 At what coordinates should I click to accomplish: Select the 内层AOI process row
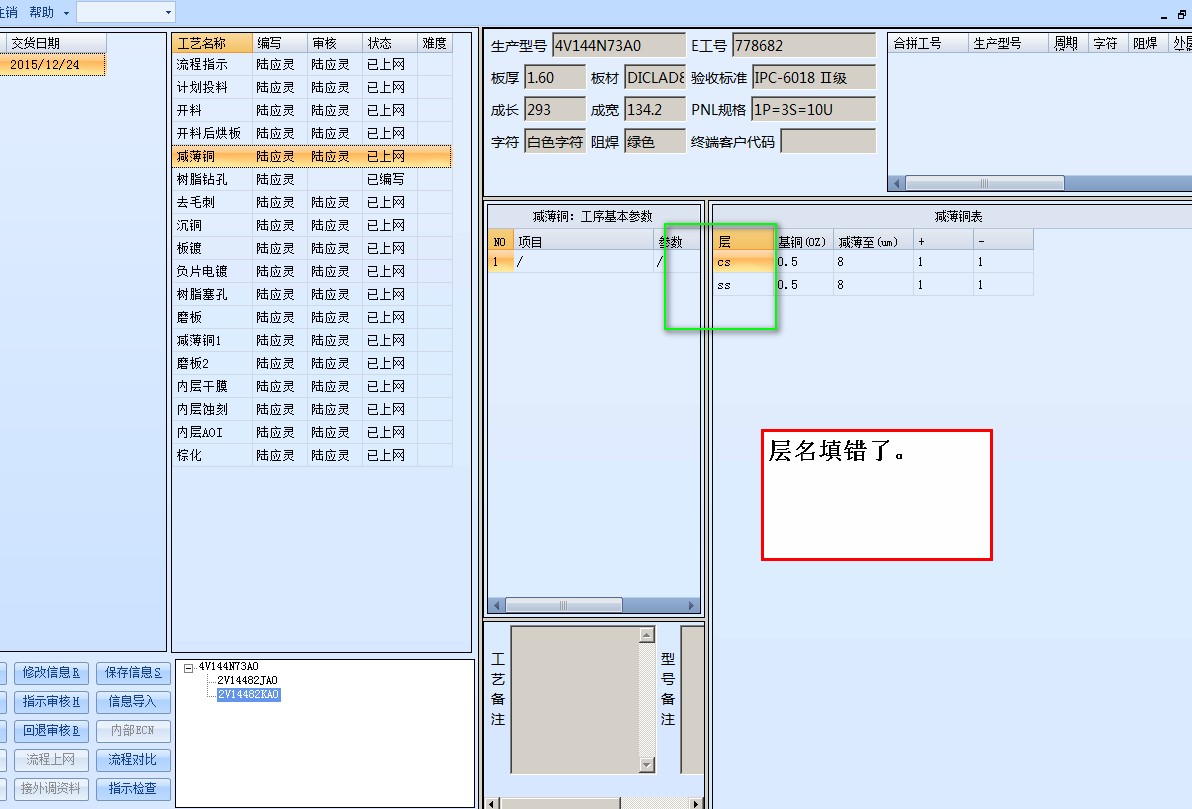pyautogui.click(x=312, y=432)
